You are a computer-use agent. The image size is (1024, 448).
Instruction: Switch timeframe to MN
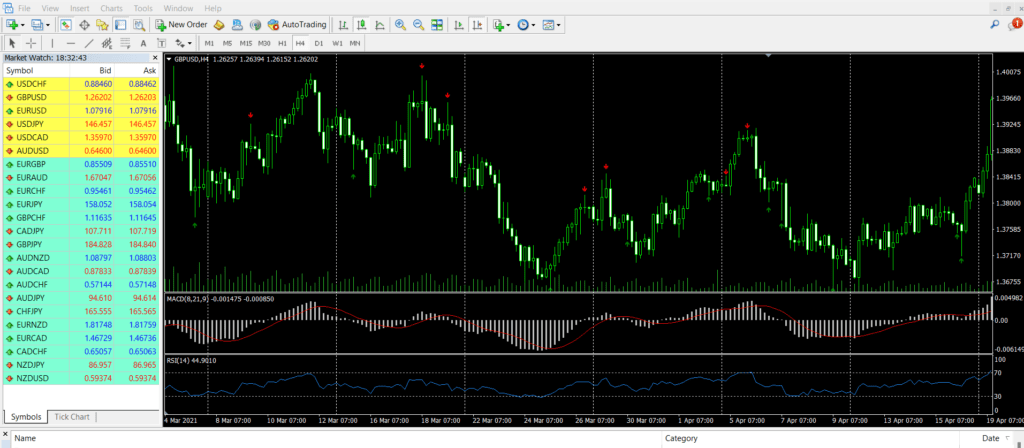coord(355,43)
